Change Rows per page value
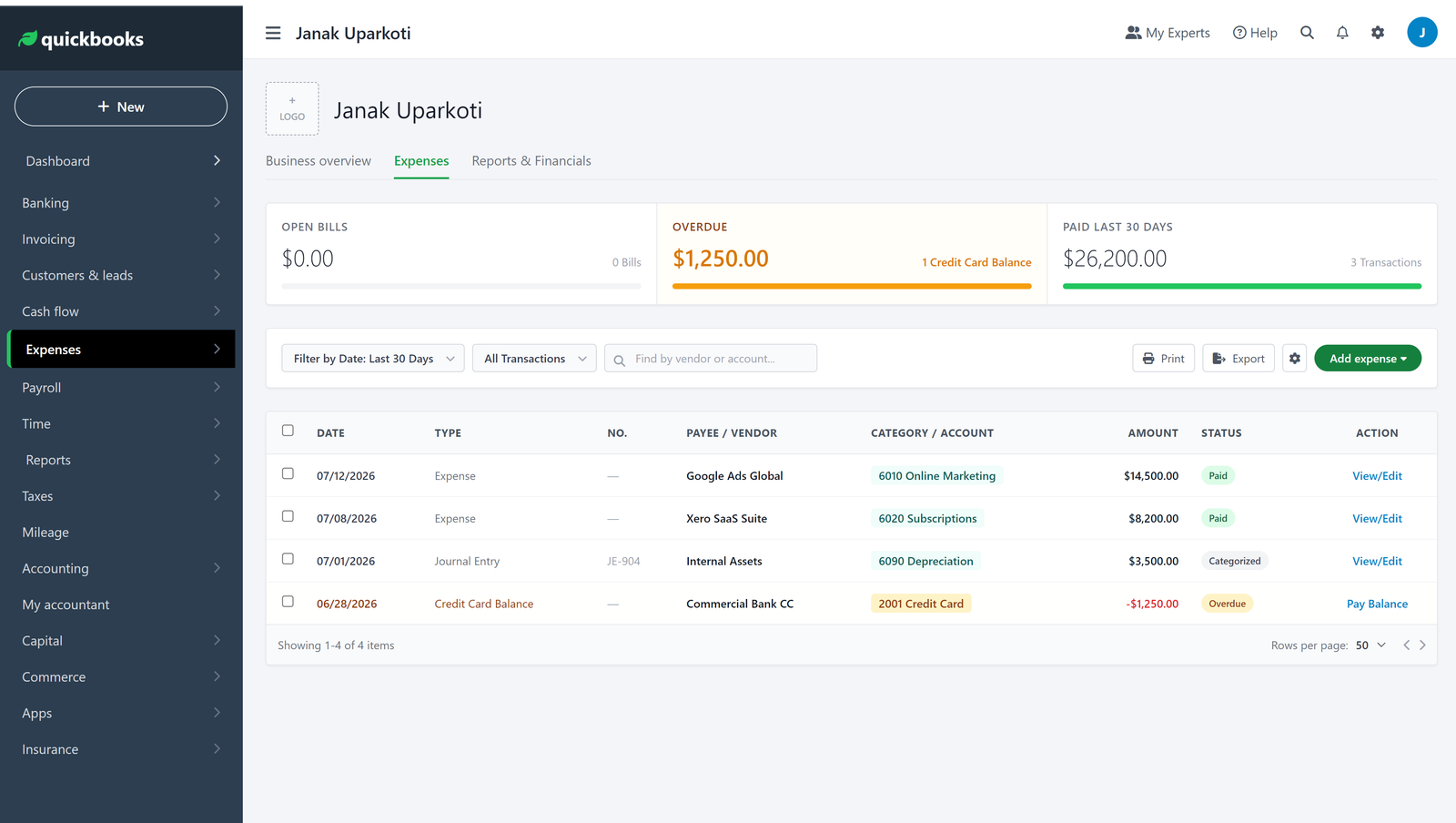The width and height of the screenshot is (1456, 823). [1370, 645]
